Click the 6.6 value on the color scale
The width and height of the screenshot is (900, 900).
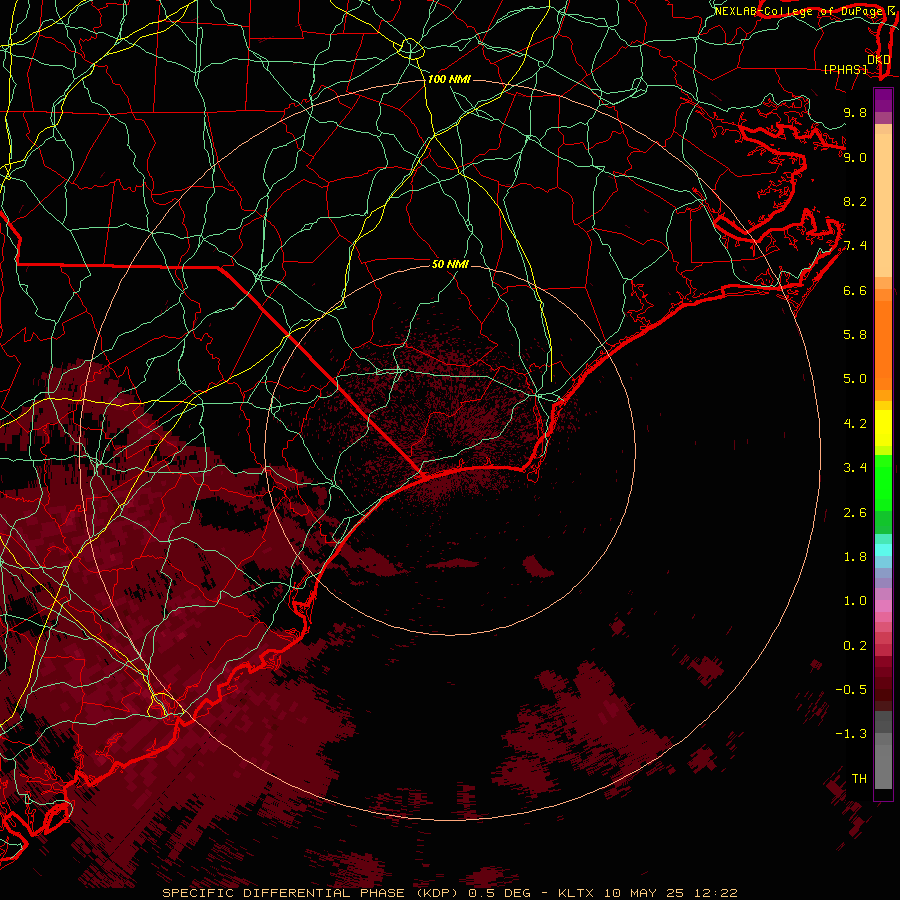point(855,290)
